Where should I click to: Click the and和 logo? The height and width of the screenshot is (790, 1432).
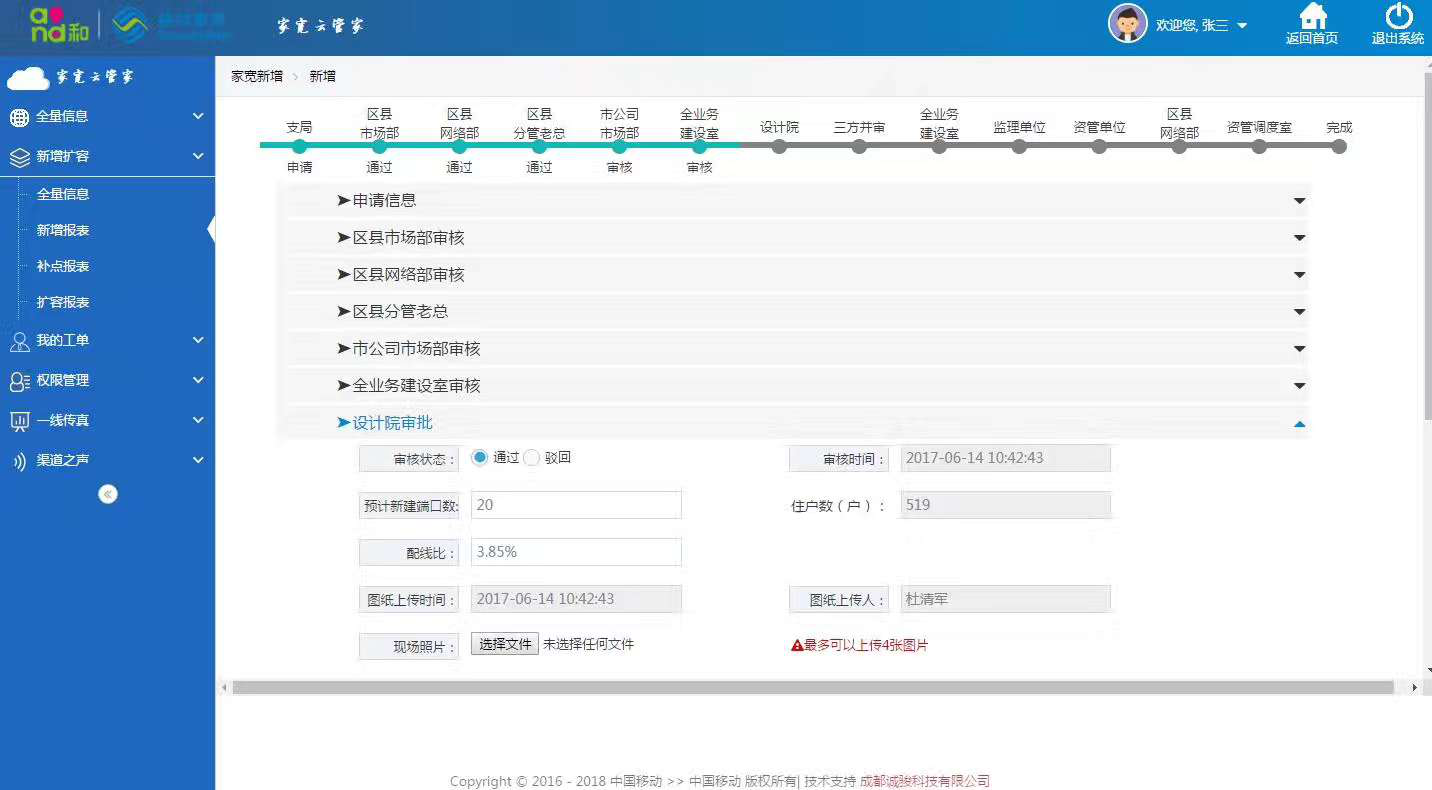(x=59, y=25)
